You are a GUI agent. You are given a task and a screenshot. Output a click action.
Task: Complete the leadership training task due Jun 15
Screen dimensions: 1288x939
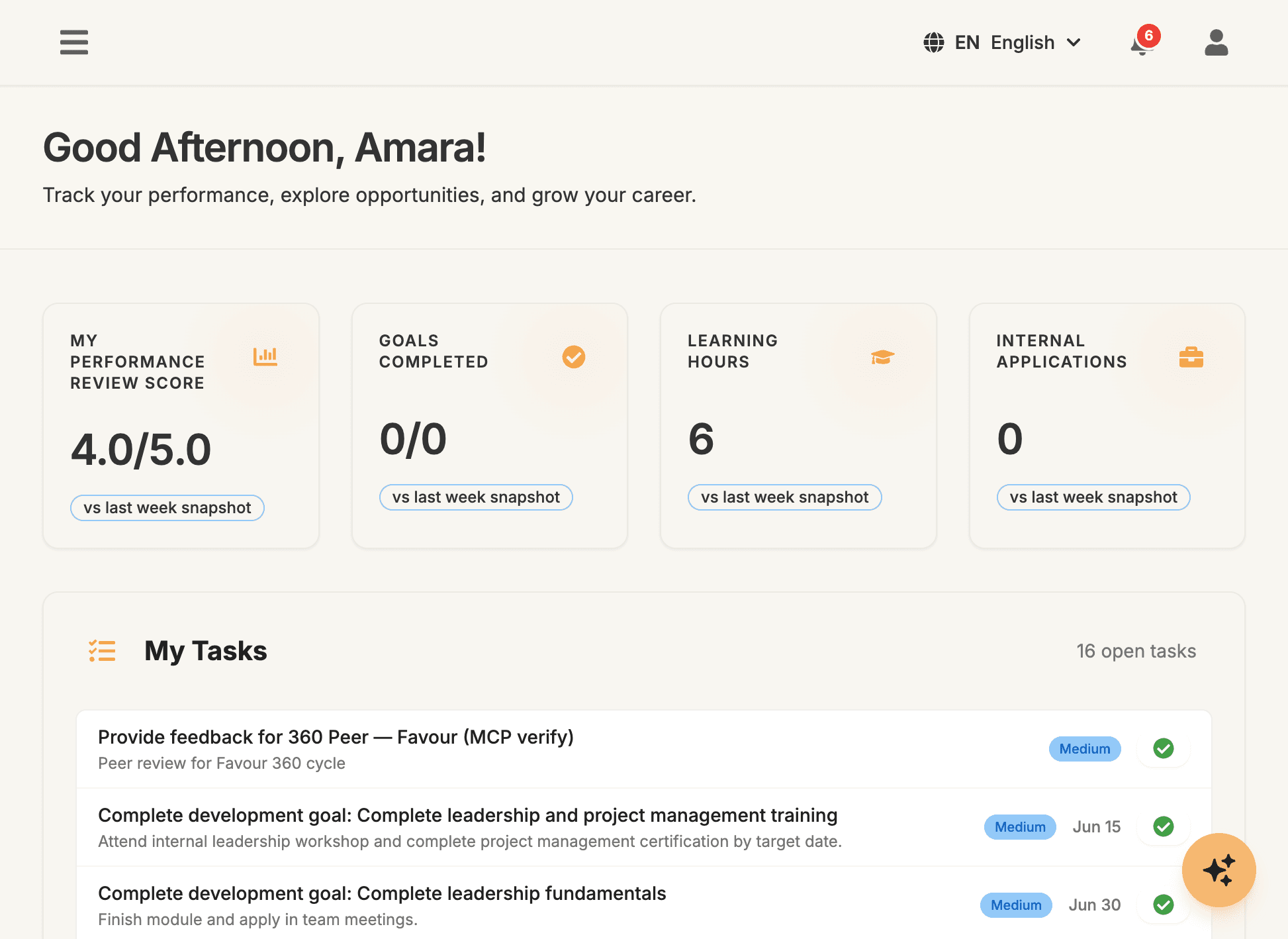[x=1163, y=827]
